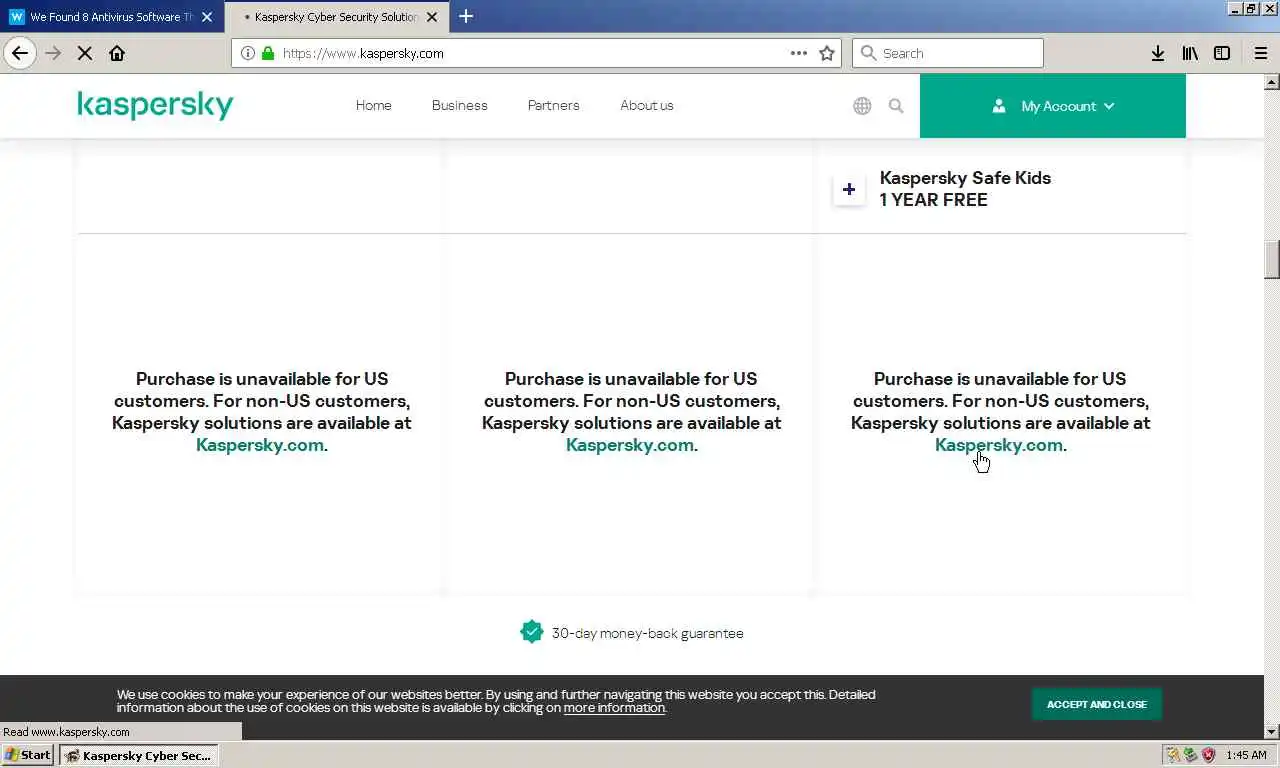Click Kaspersky.com link in the middle column

630,445
